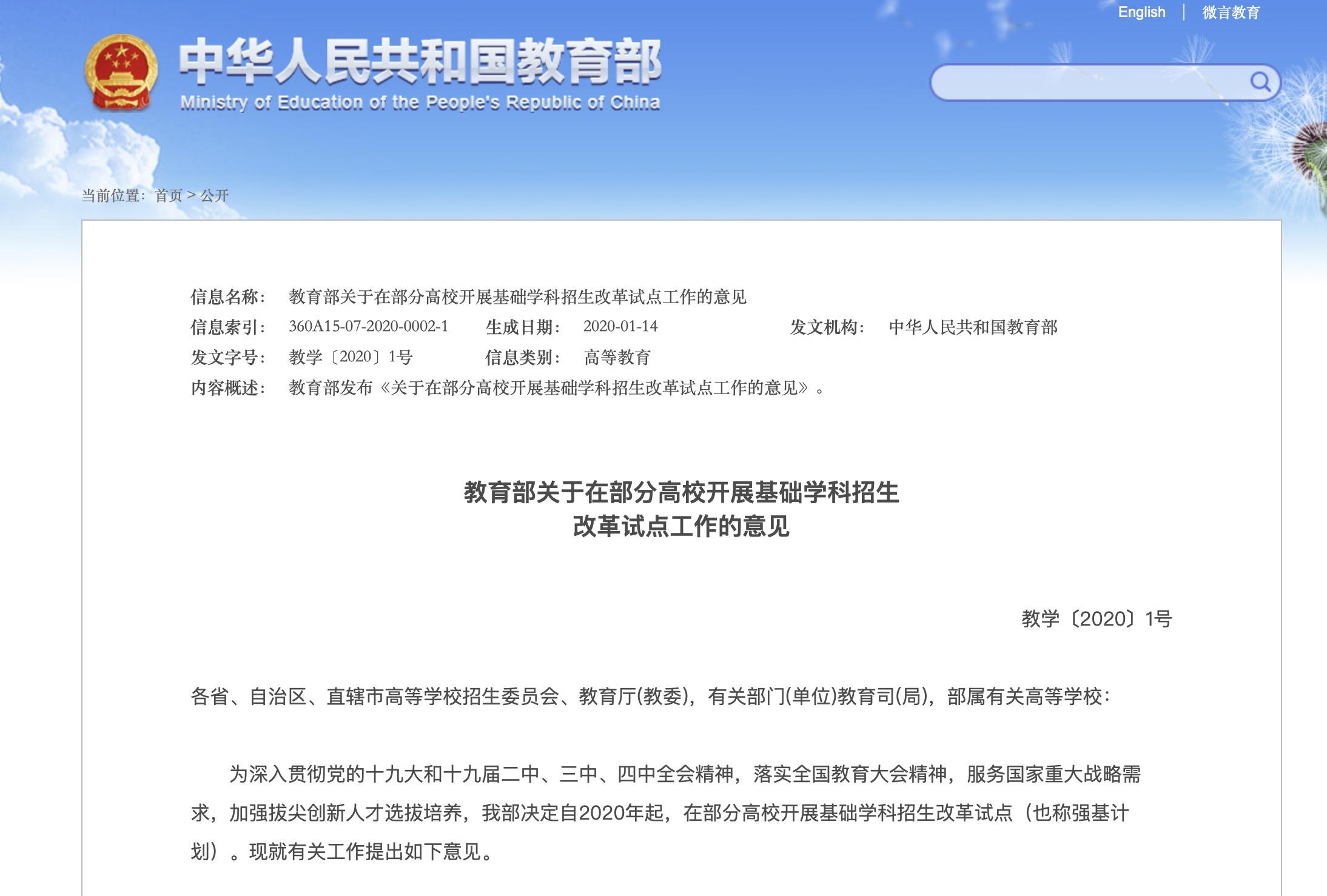The height and width of the screenshot is (896, 1327).
Task: Click the 生成日期 value 2020-01-14
Action: click(620, 326)
